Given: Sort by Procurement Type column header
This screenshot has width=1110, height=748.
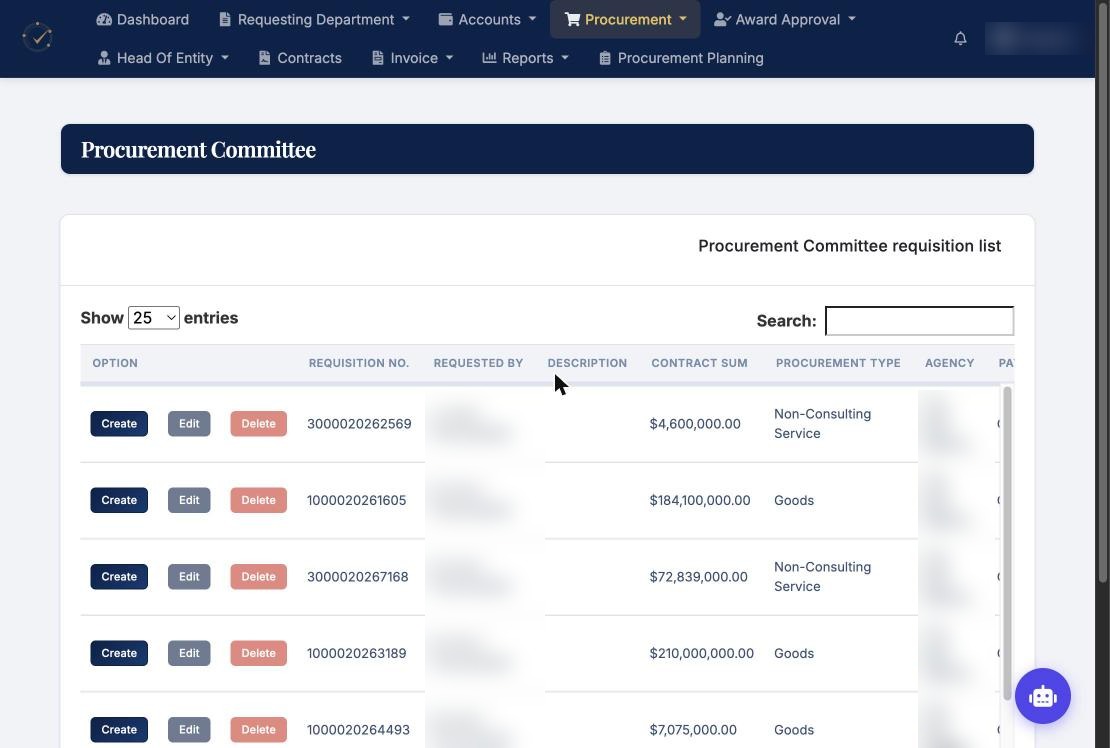Looking at the screenshot, I should click(x=838, y=363).
